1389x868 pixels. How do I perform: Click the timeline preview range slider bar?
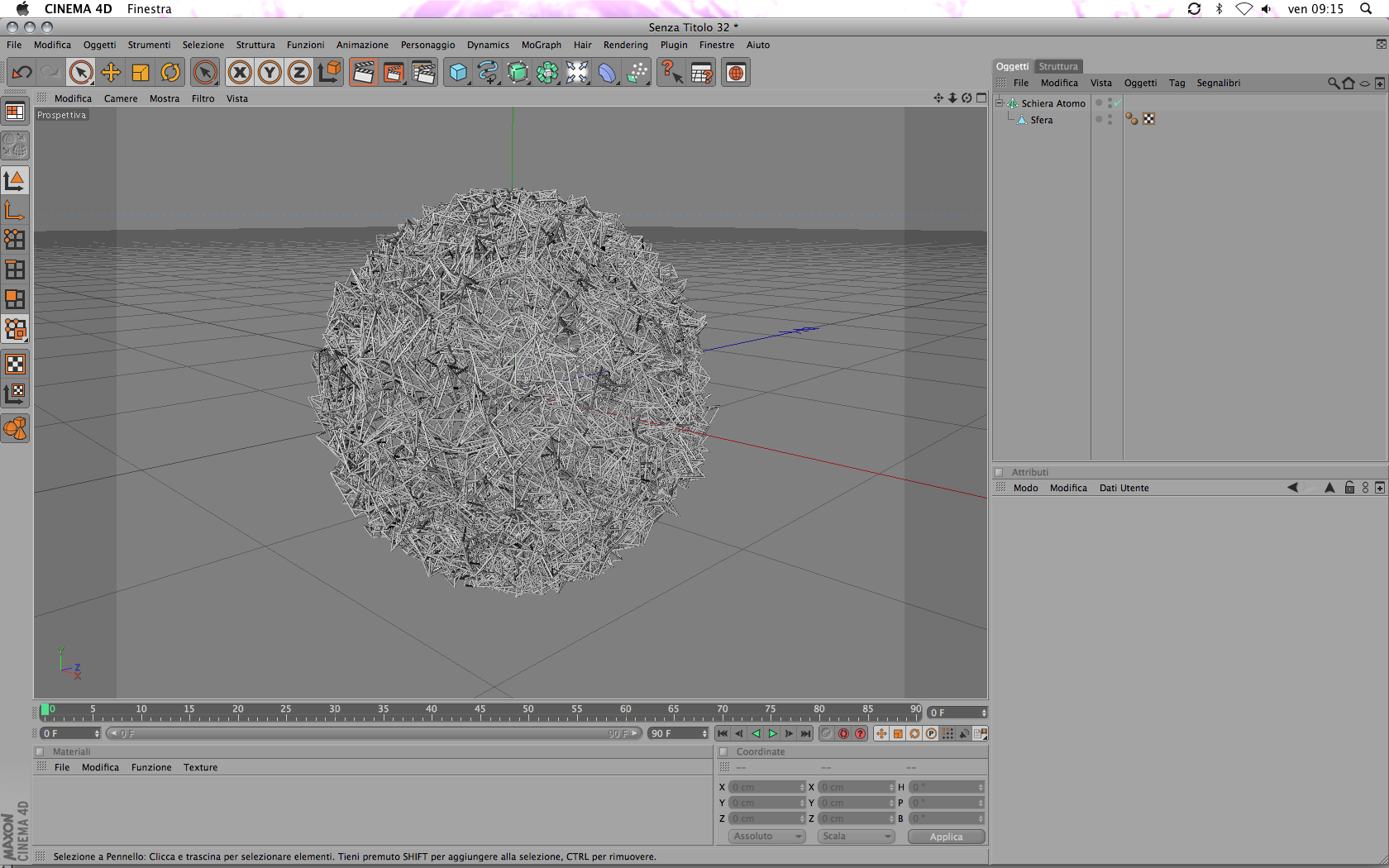coord(374,733)
